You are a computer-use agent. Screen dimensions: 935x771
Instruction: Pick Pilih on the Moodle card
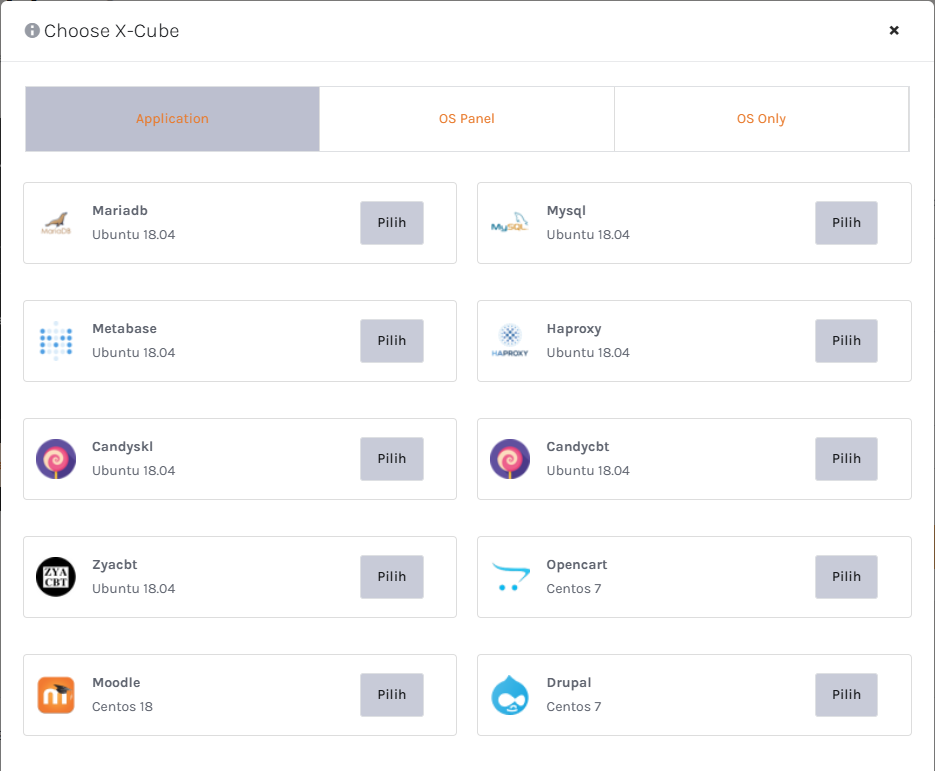[x=392, y=695]
